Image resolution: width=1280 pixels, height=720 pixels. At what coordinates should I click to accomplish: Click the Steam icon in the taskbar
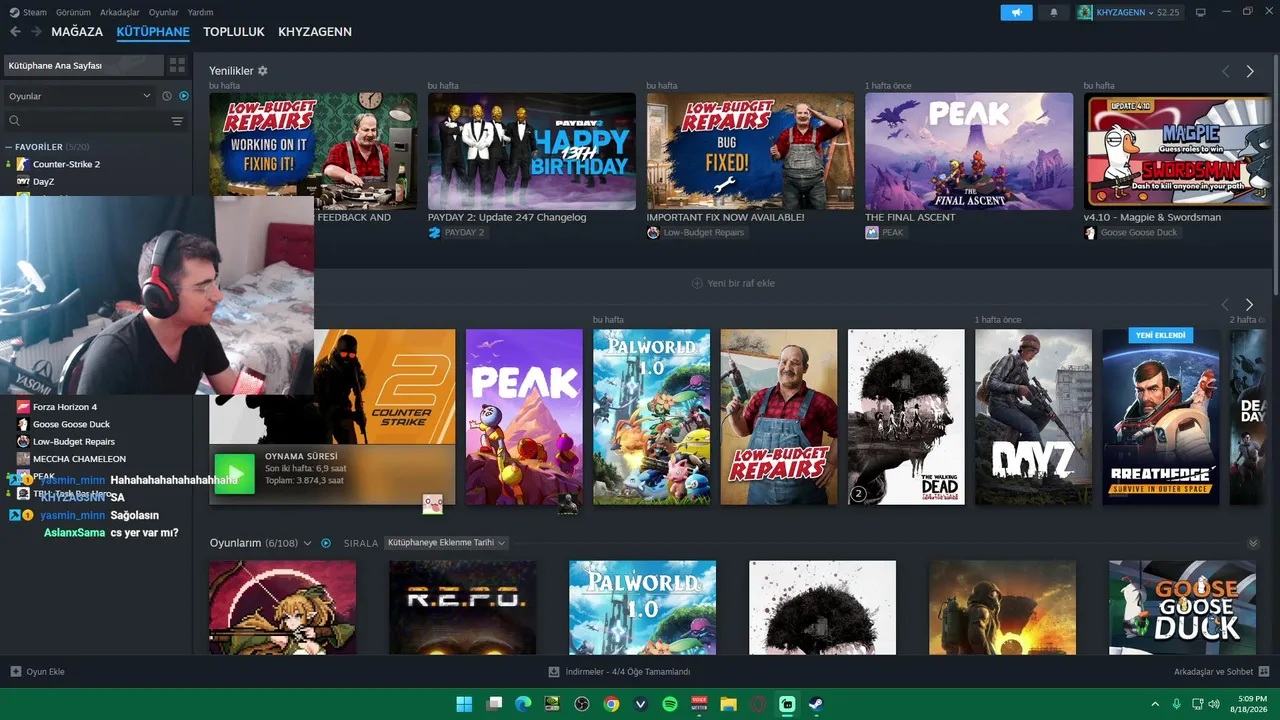816,704
